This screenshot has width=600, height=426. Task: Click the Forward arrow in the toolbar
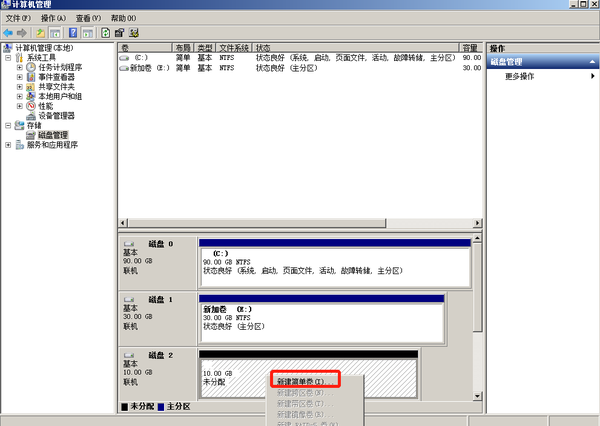22,33
